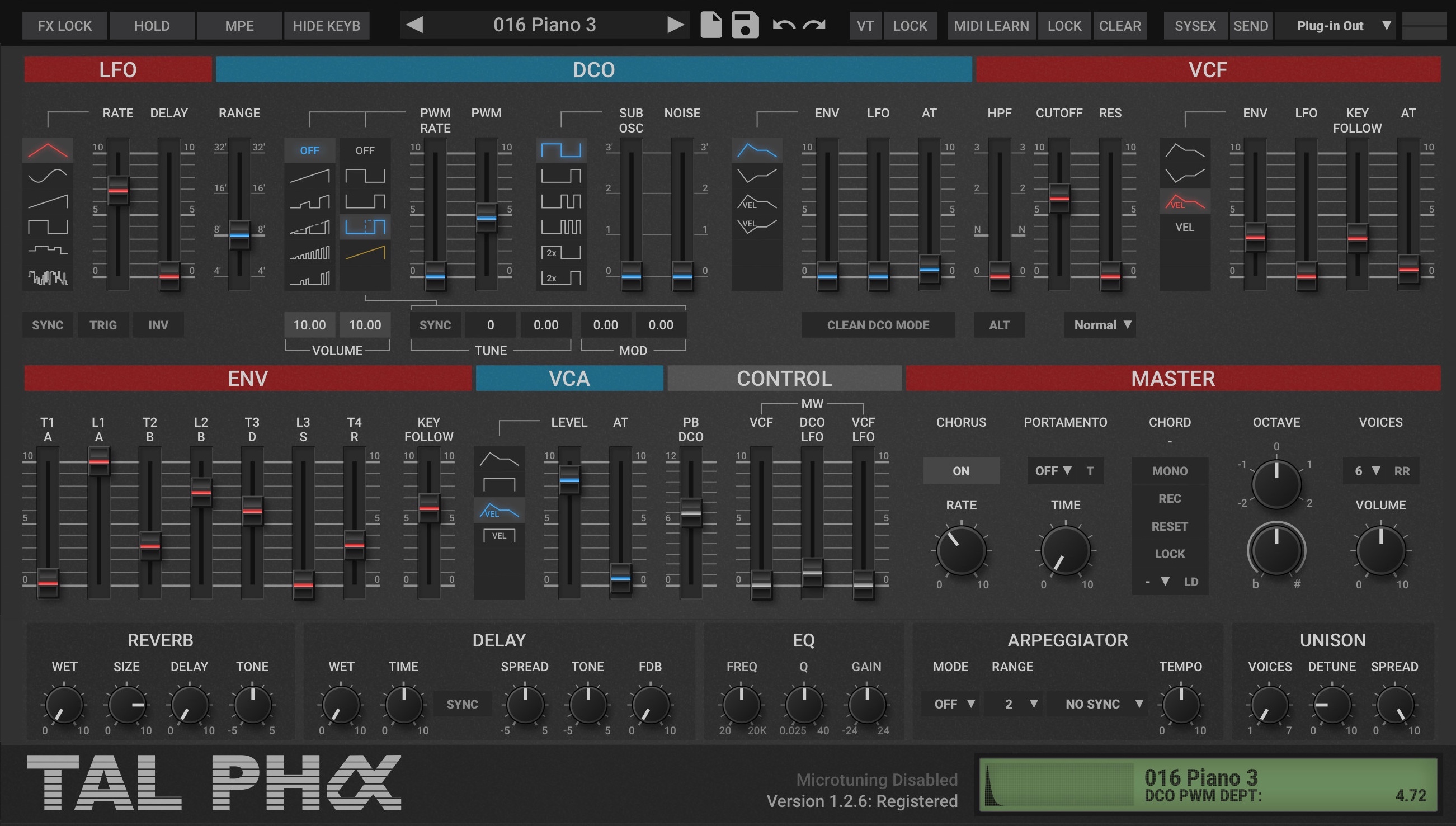Enable LFO SYNC toggle

pos(48,325)
